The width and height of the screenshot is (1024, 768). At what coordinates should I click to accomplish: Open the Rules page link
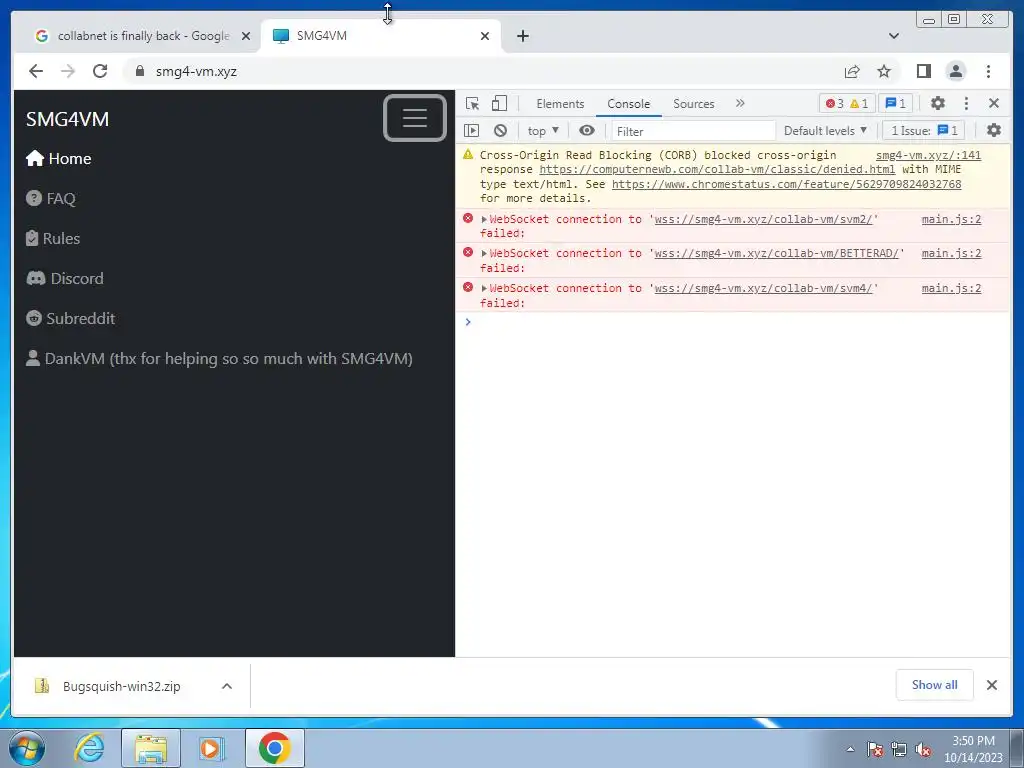tap(53, 238)
